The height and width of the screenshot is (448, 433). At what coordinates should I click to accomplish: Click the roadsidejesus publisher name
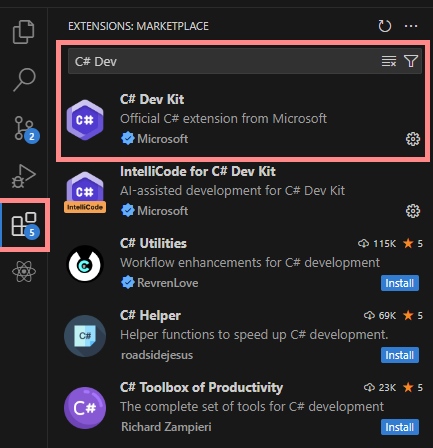[x=157, y=355]
